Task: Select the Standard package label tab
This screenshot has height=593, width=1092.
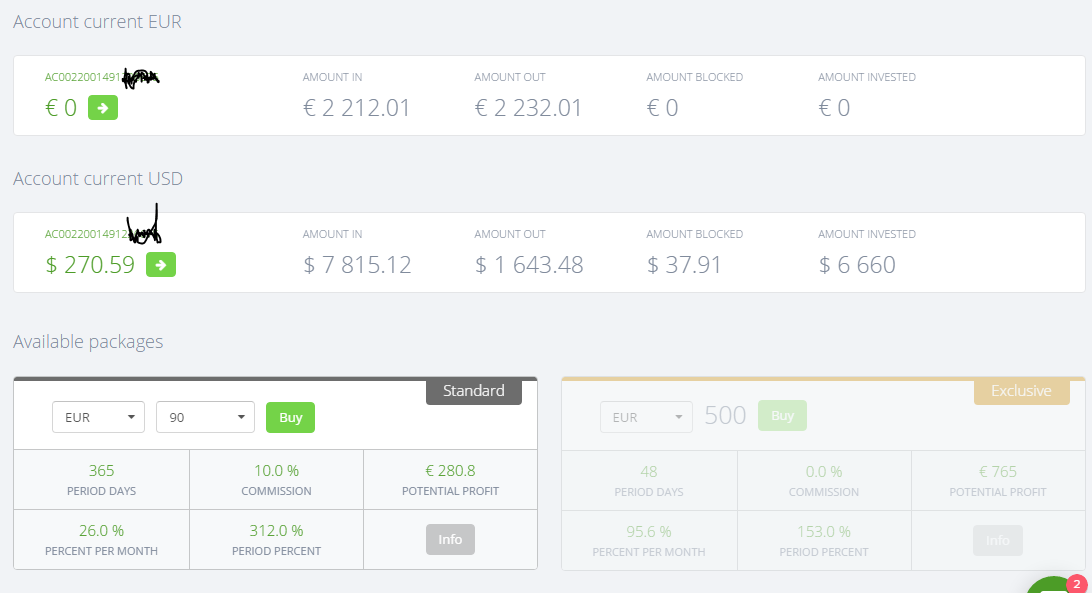Action: click(474, 391)
